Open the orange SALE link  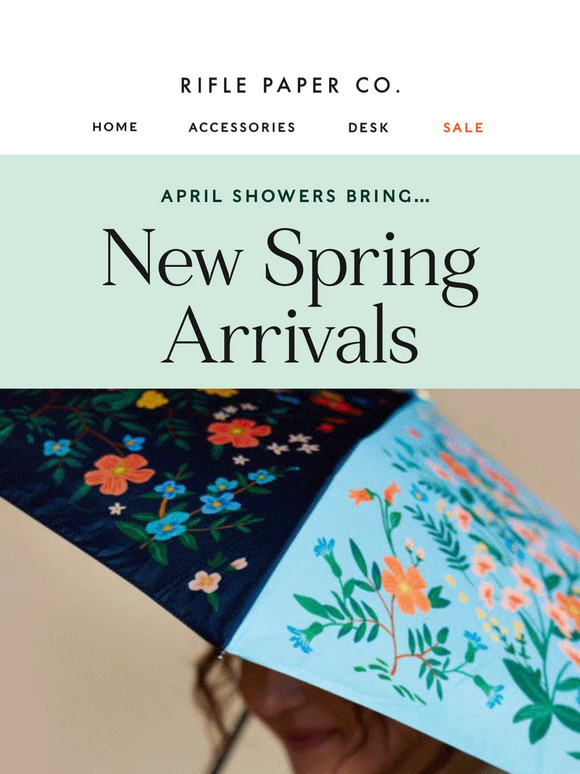(463, 127)
